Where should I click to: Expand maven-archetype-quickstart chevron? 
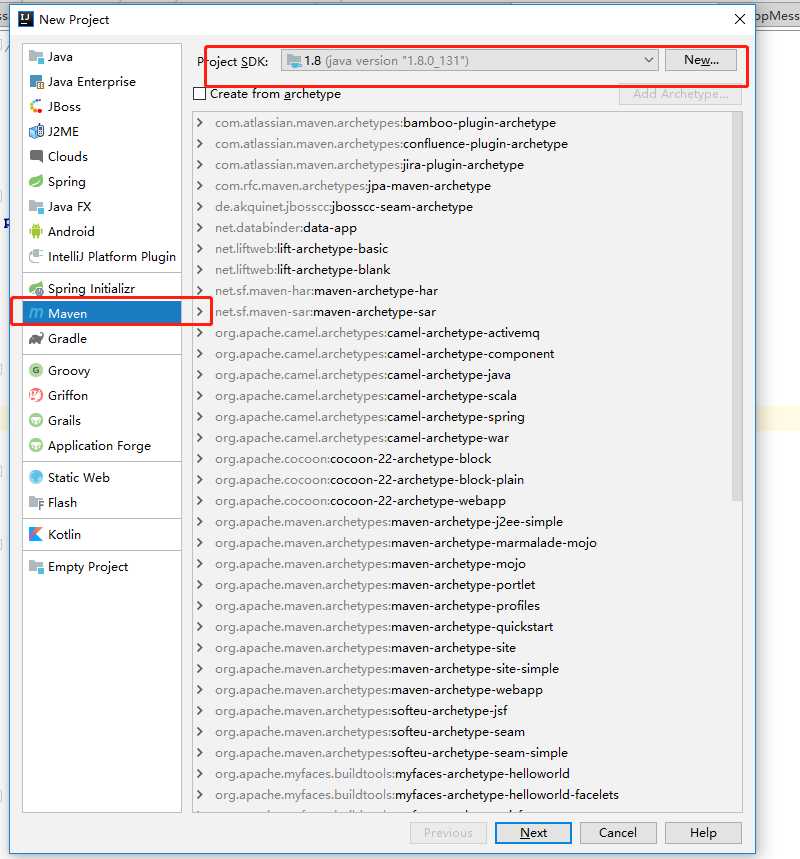tap(200, 627)
